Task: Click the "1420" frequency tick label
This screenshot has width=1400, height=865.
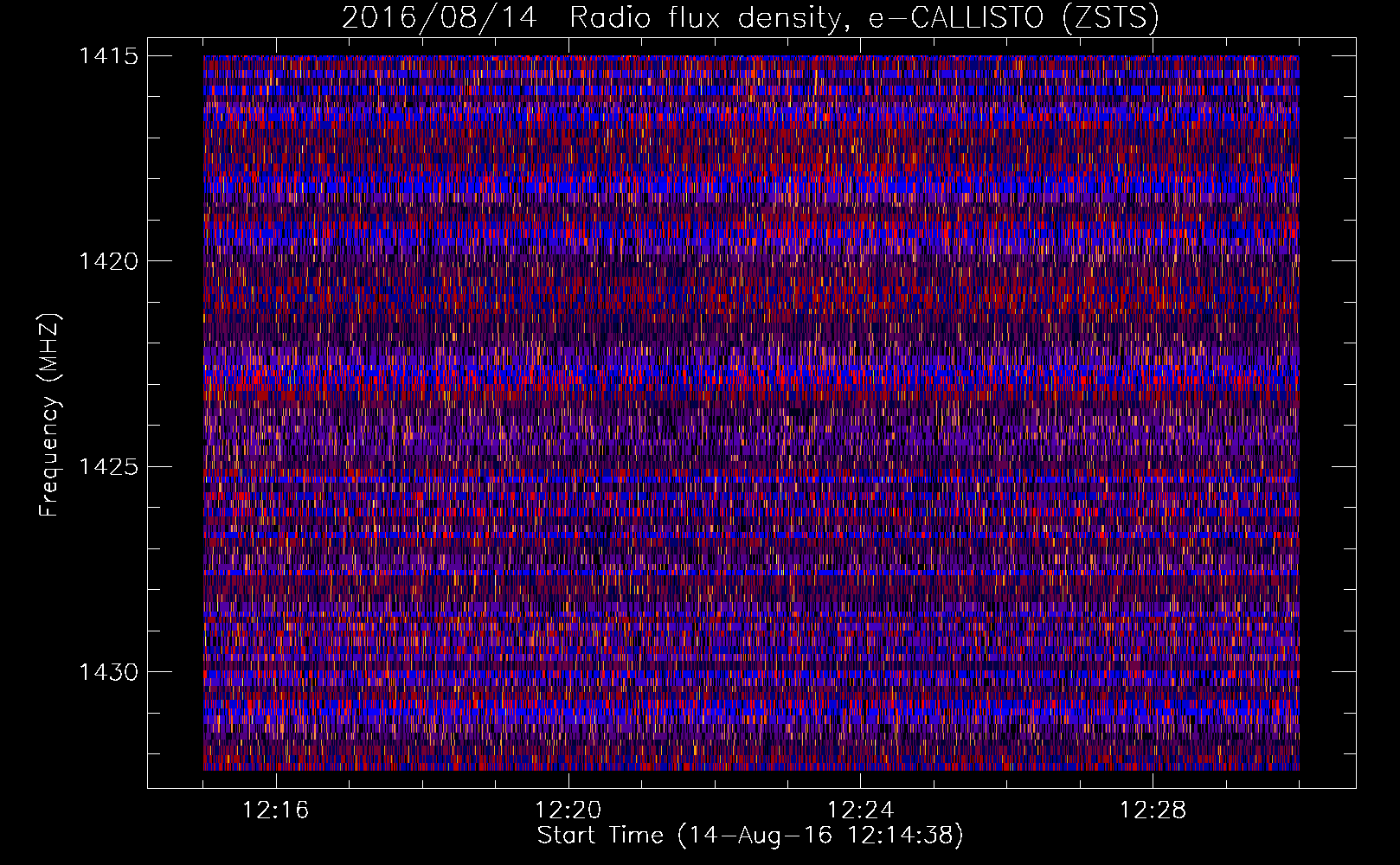Action: [108, 261]
